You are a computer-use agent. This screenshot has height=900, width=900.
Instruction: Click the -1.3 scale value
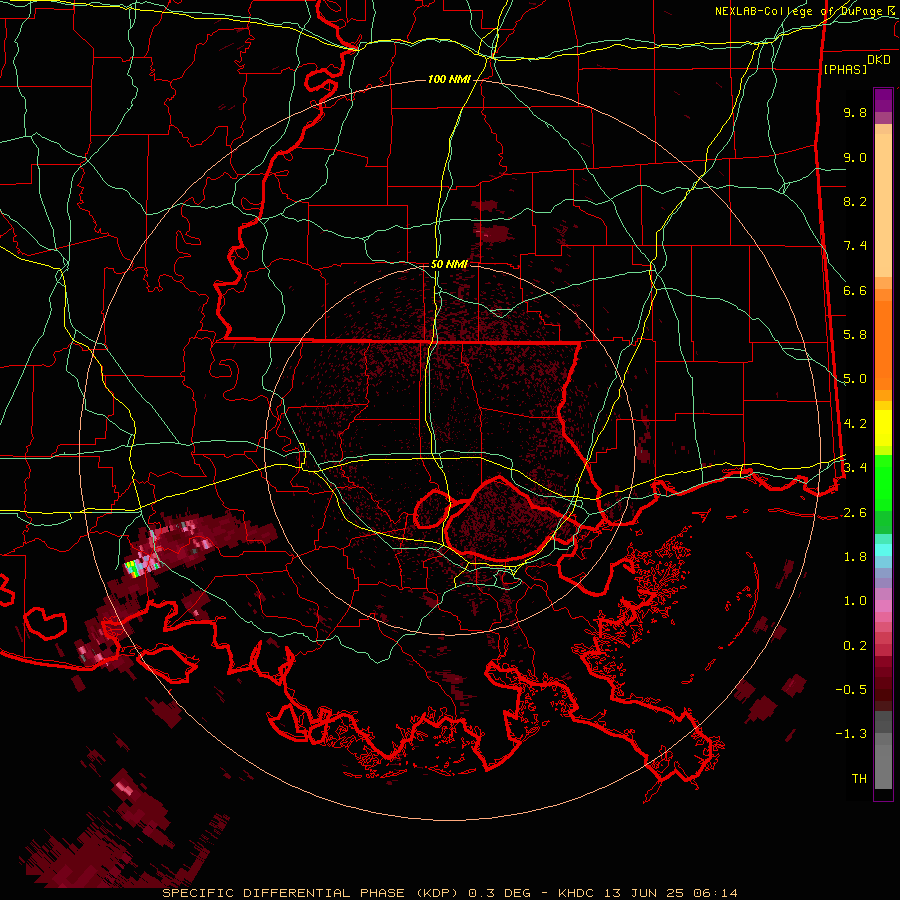851,734
